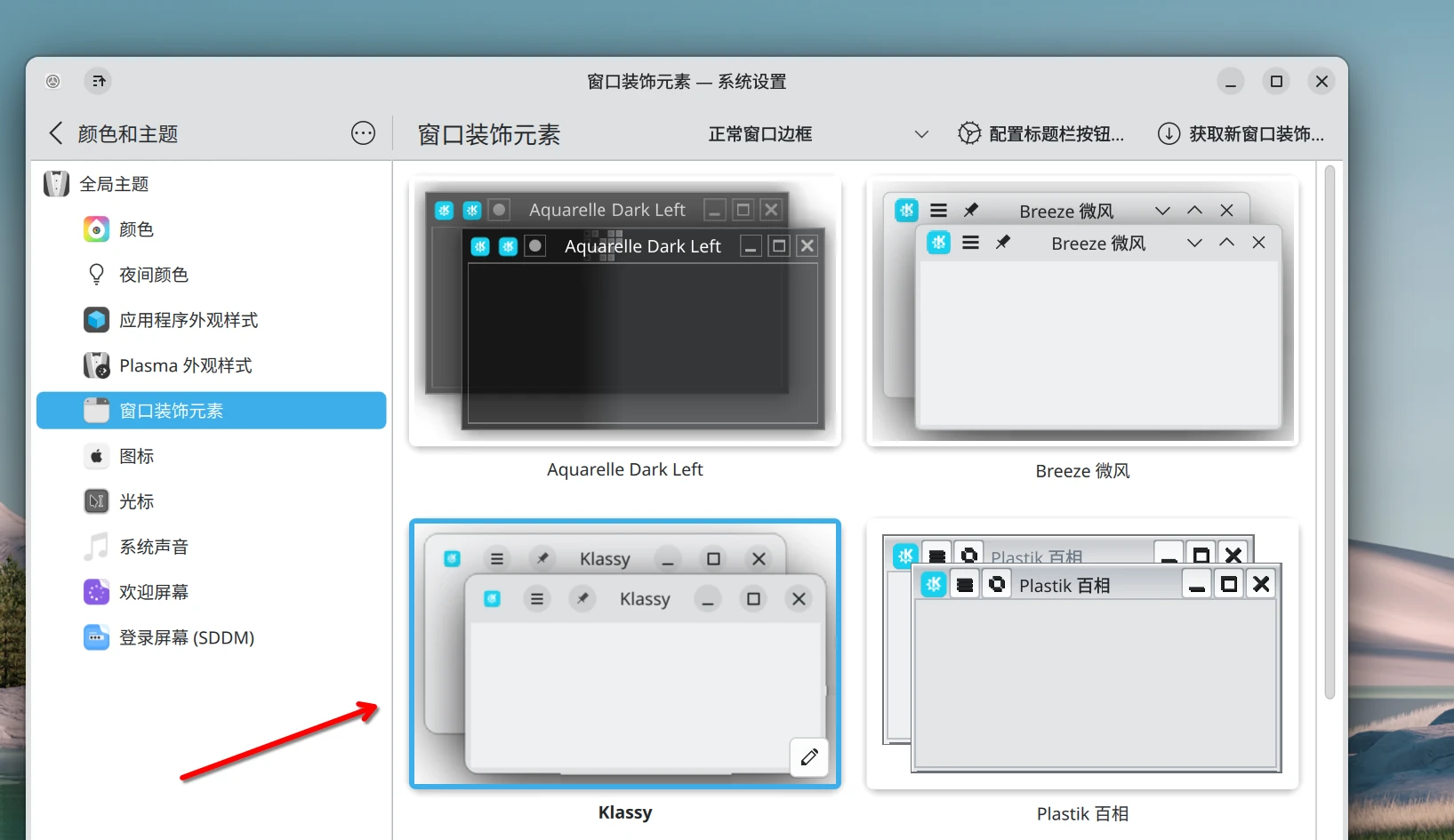Open 应用程序外观样式 settings page

pyautogui.click(x=189, y=320)
